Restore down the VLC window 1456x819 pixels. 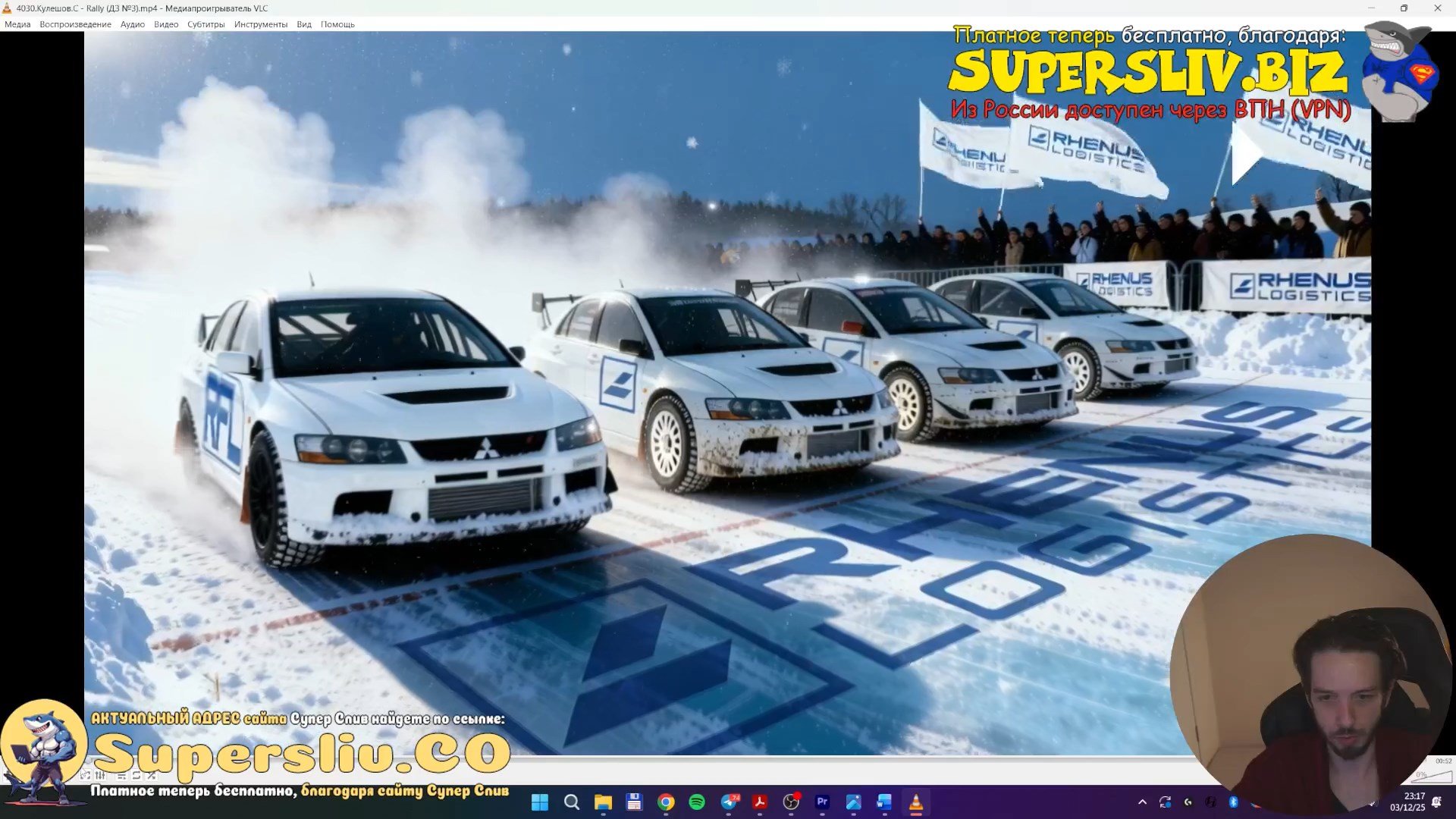1404,8
